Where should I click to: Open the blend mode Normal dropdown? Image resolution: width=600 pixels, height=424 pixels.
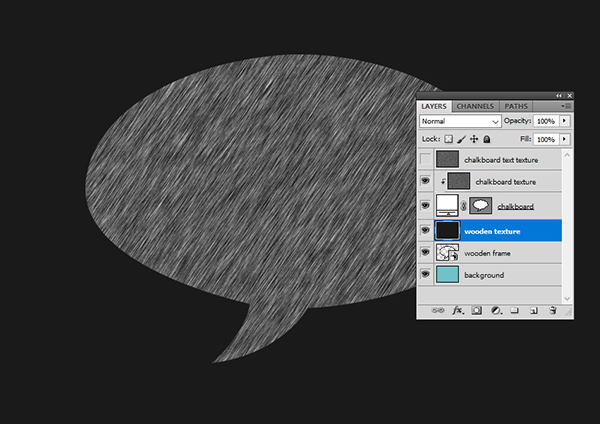click(460, 120)
